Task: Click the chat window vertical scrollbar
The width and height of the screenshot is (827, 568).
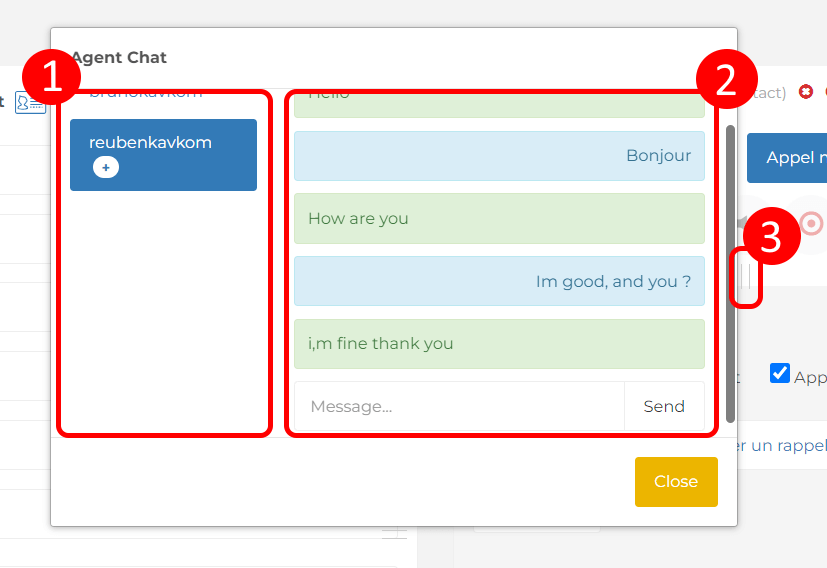Action: pos(730,270)
